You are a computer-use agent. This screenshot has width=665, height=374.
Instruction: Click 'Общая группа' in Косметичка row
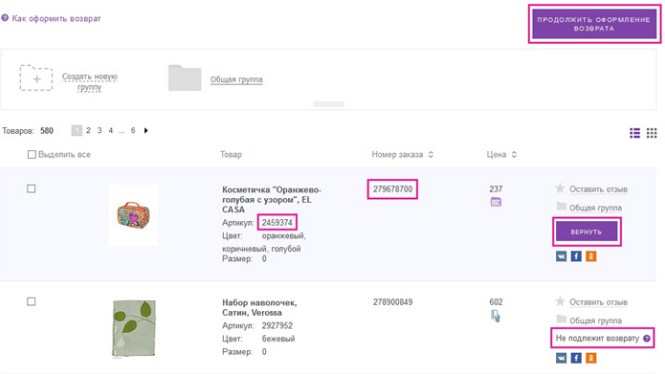click(595, 208)
